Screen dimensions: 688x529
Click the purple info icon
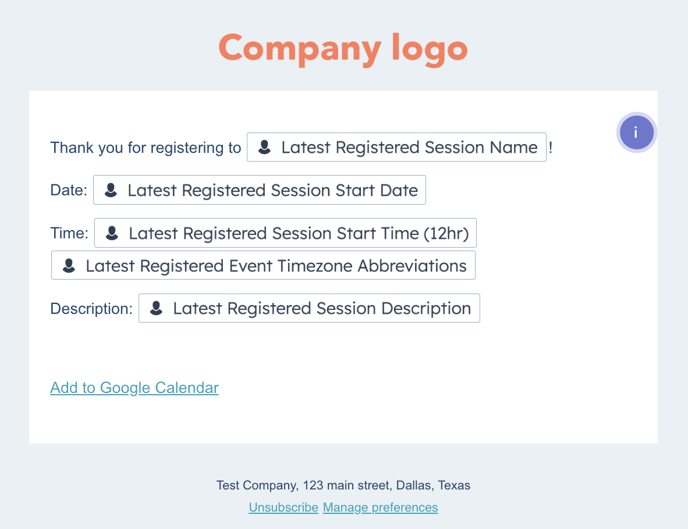coord(636,132)
